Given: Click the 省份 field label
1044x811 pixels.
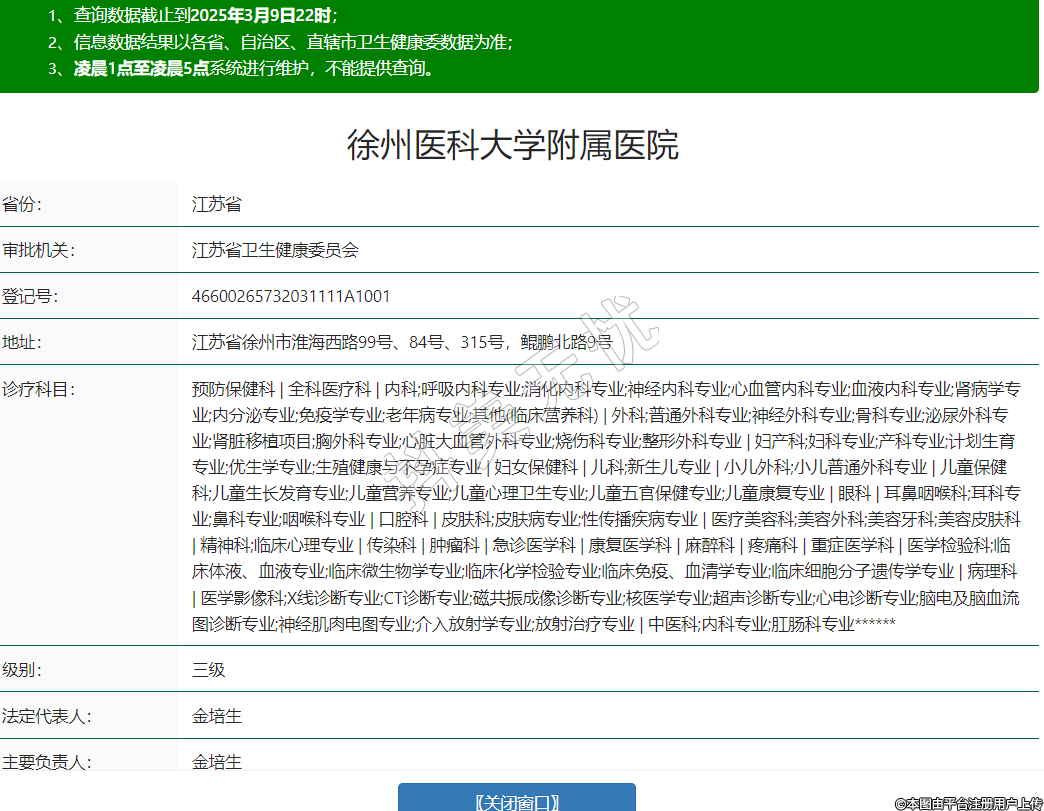Looking at the screenshot, I should point(22,204).
